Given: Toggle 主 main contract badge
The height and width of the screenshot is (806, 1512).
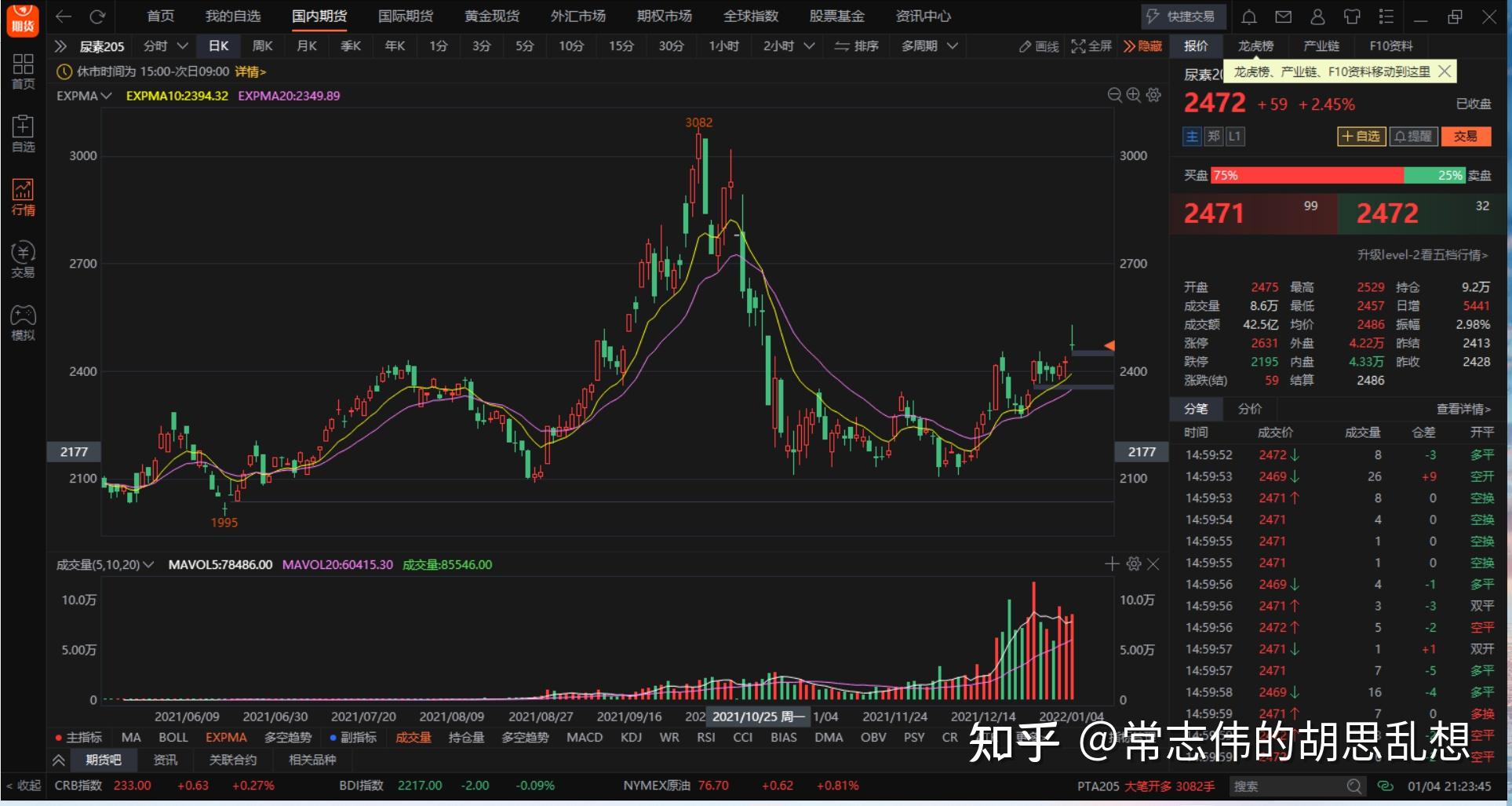Looking at the screenshot, I should point(1192,137).
